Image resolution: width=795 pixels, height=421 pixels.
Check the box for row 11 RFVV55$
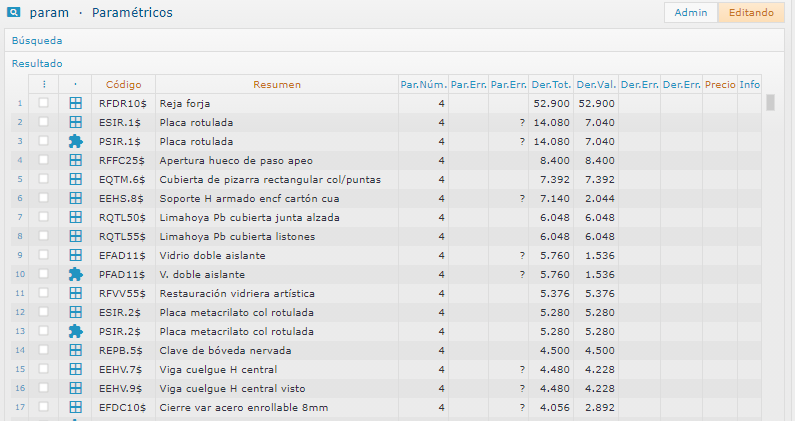43,293
